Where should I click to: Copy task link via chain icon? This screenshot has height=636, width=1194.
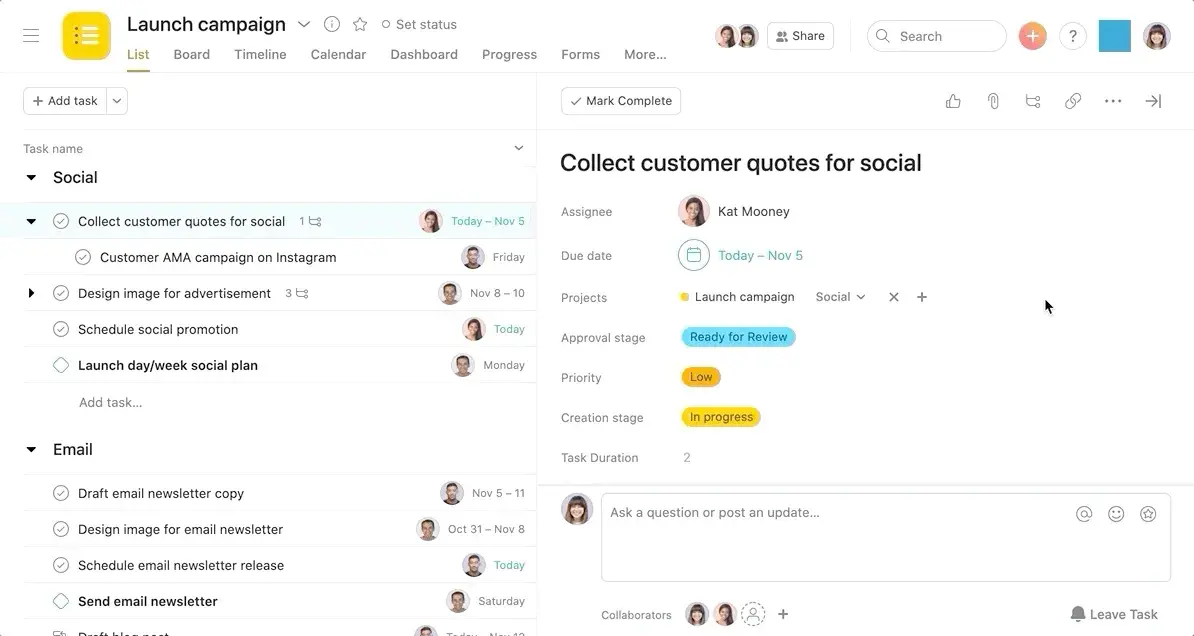pyautogui.click(x=1073, y=101)
